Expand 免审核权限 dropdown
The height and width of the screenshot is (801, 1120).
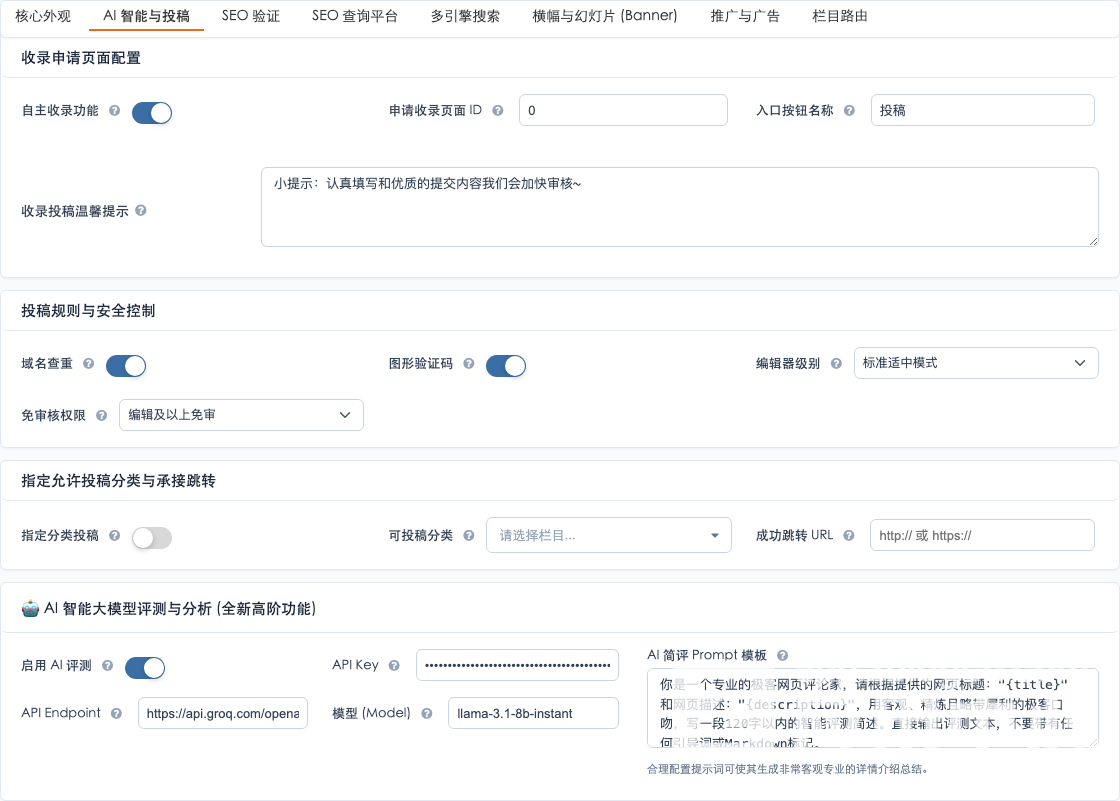point(241,415)
